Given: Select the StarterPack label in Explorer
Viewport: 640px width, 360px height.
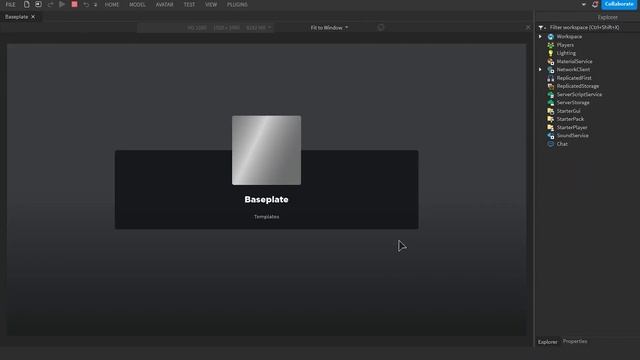Looking at the screenshot, I should click(x=570, y=119).
